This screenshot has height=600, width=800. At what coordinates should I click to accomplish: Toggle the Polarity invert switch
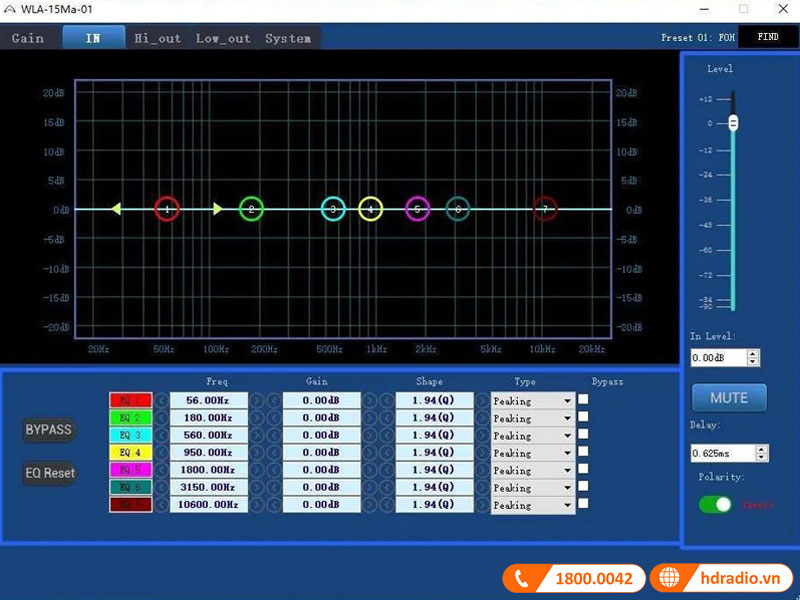point(715,504)
